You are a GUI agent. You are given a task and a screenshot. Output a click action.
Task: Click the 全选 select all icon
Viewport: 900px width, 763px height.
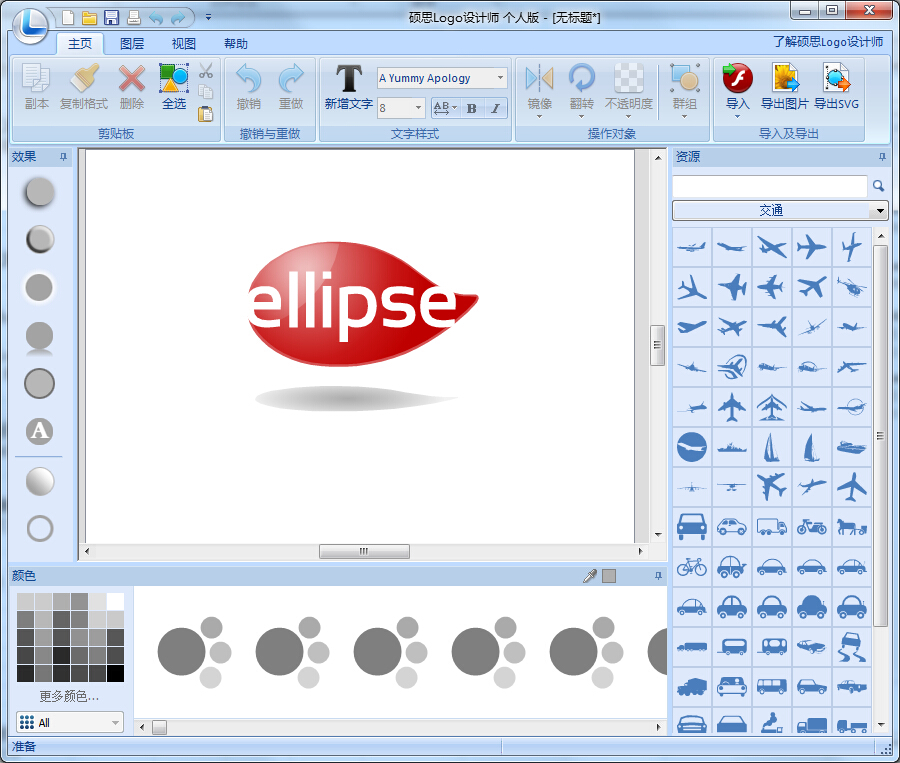[x=174, y=86]
